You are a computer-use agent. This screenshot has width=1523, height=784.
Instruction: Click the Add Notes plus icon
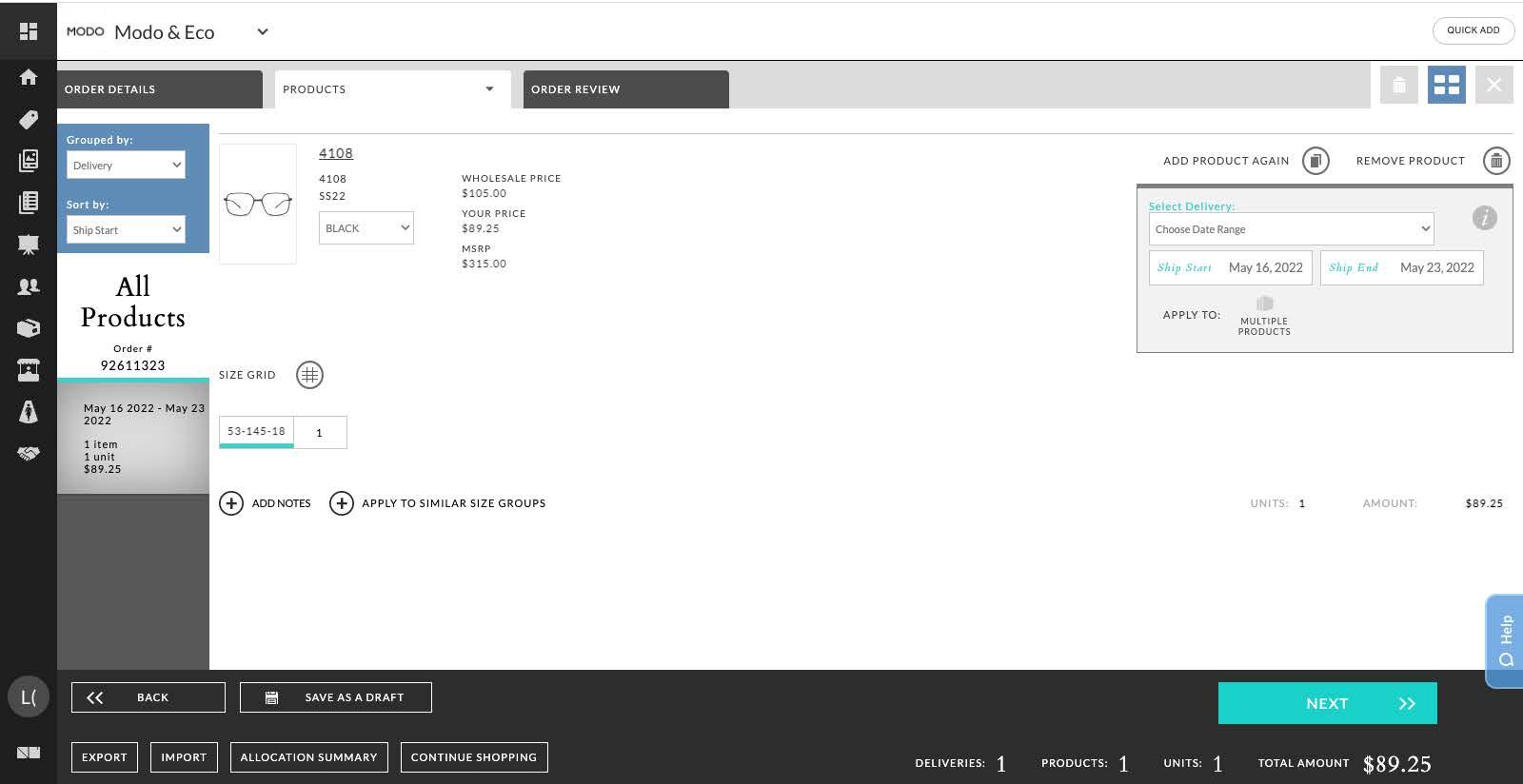tap(231, 503)
